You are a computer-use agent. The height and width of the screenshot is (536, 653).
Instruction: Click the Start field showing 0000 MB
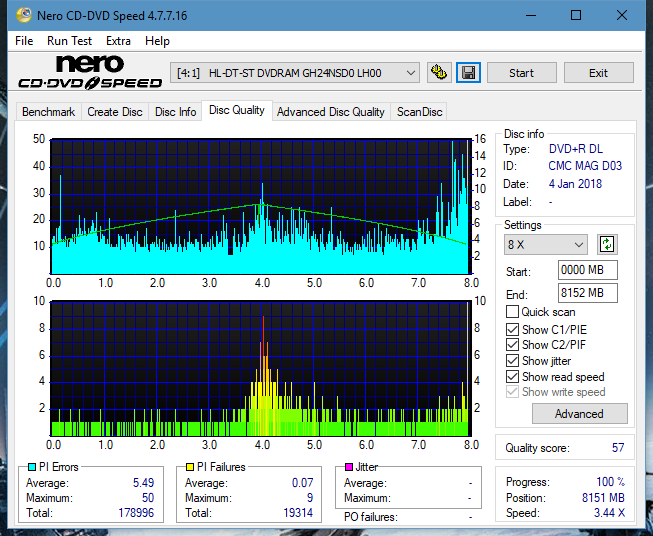tap(588, 270)
